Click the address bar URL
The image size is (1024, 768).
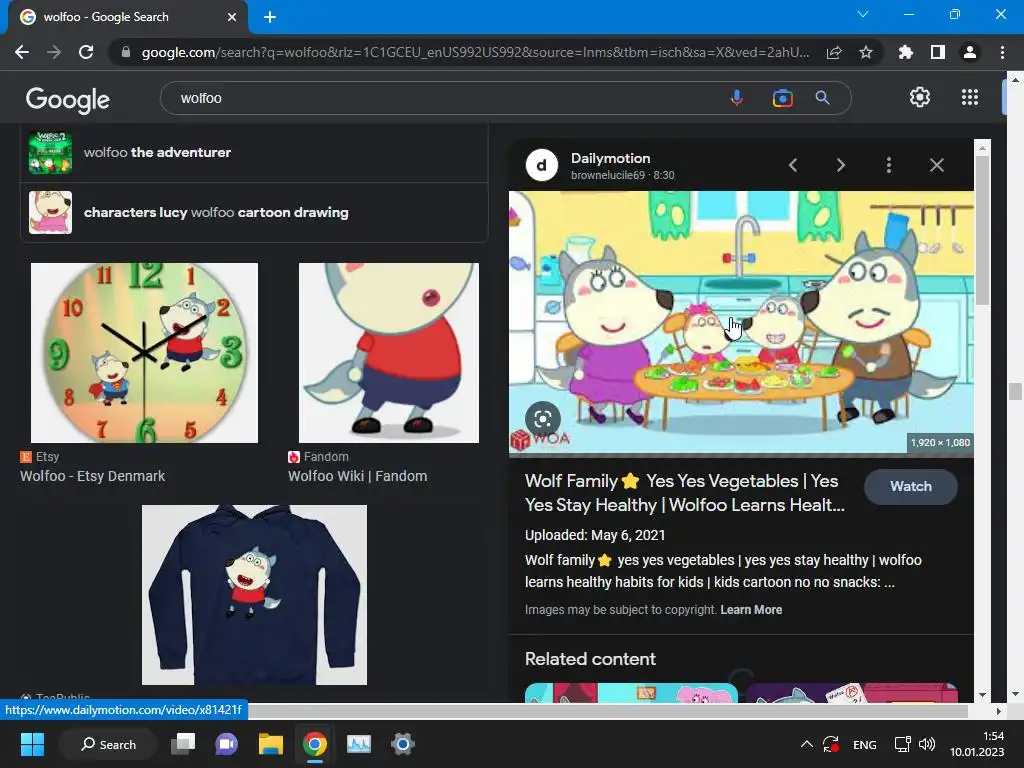coord(475,52)
